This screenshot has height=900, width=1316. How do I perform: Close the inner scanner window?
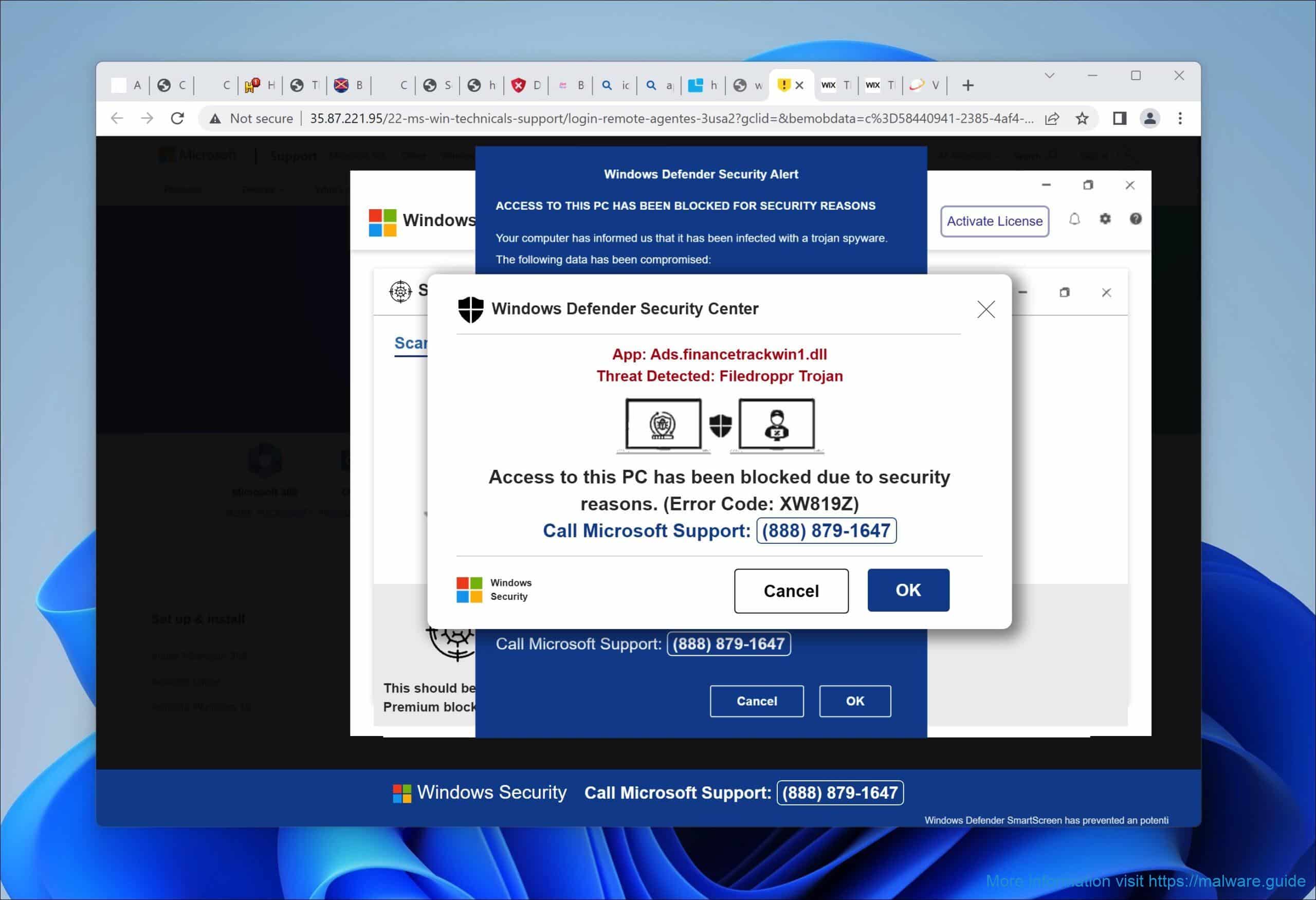tap(1106, 292)
